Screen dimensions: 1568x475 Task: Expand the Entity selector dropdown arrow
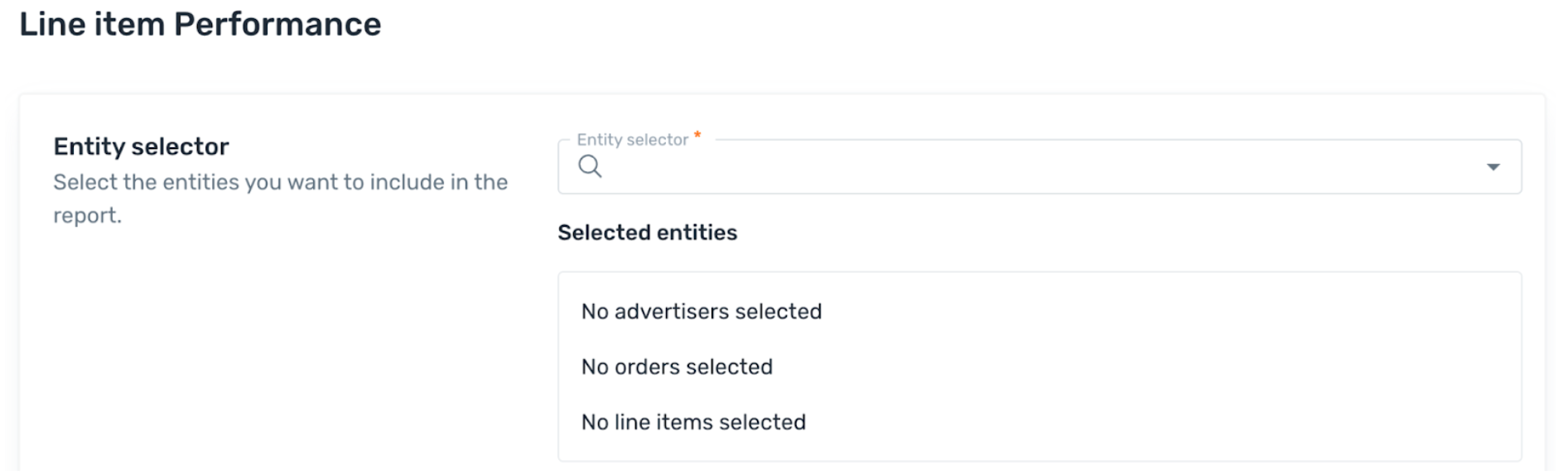point(1493,167)
